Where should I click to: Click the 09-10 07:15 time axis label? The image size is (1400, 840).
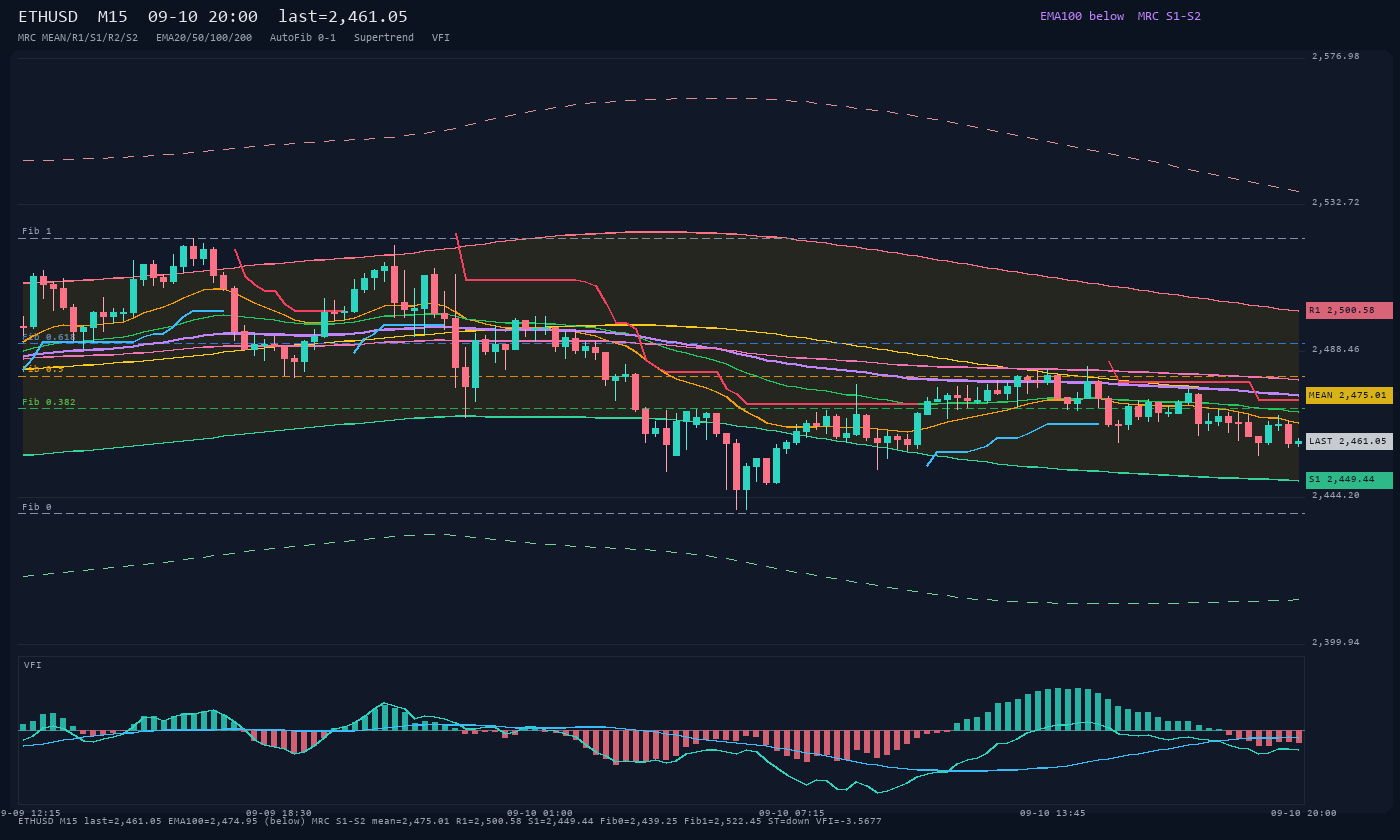pos(792,813)
